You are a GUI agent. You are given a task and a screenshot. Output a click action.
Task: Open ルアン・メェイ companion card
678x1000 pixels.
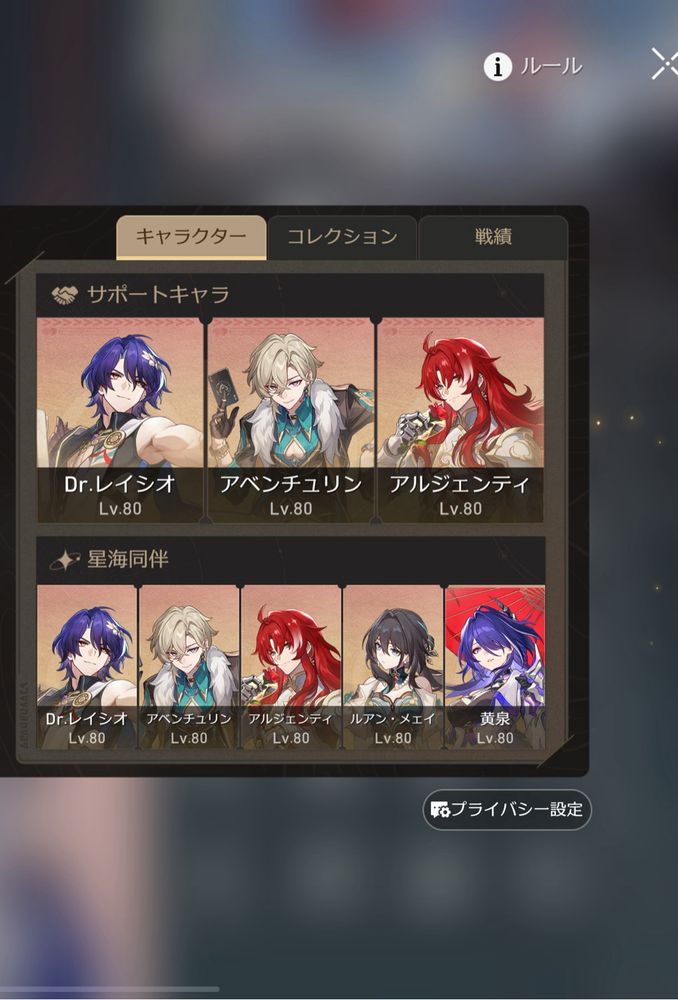393,667
